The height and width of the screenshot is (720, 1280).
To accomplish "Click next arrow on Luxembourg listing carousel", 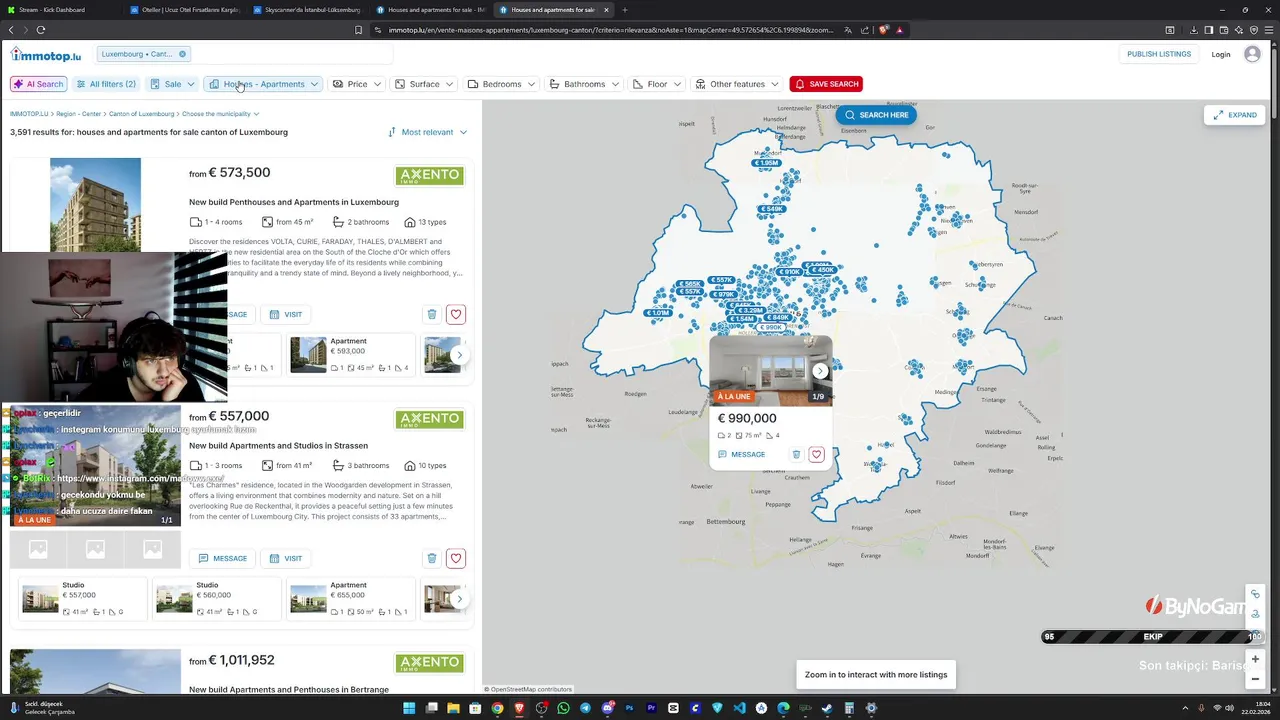I will (459, 355).
